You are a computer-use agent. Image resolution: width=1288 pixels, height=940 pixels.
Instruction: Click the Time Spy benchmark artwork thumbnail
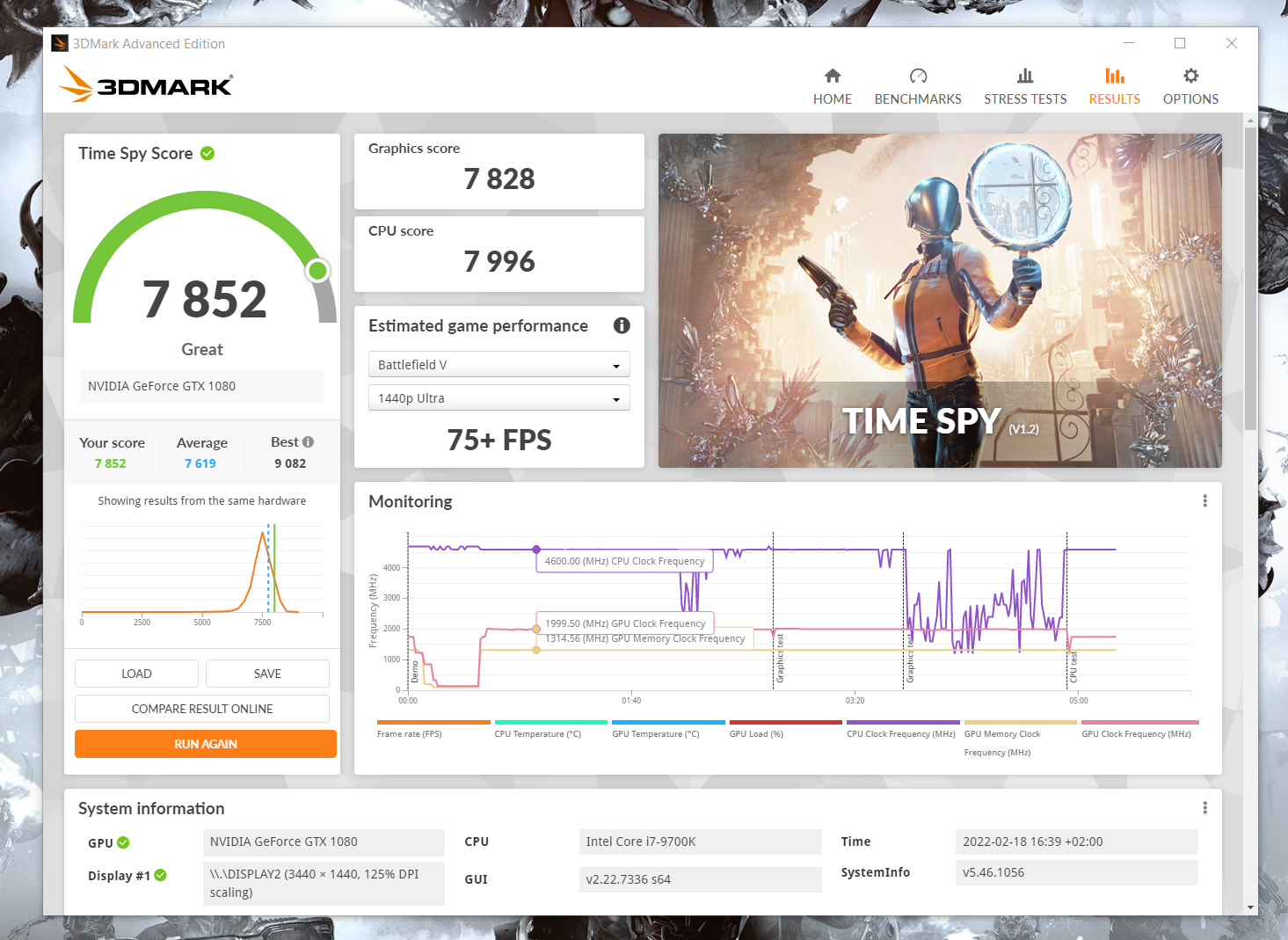click(x=940, y=301)
